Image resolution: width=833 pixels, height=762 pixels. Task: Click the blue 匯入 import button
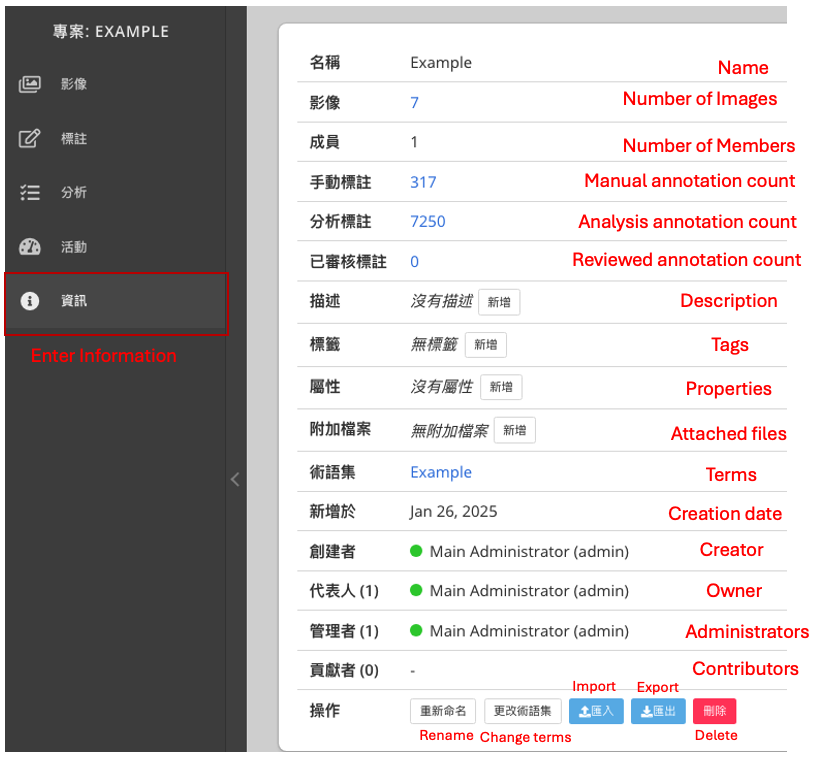pyautogui.click(x=596, y=711)
